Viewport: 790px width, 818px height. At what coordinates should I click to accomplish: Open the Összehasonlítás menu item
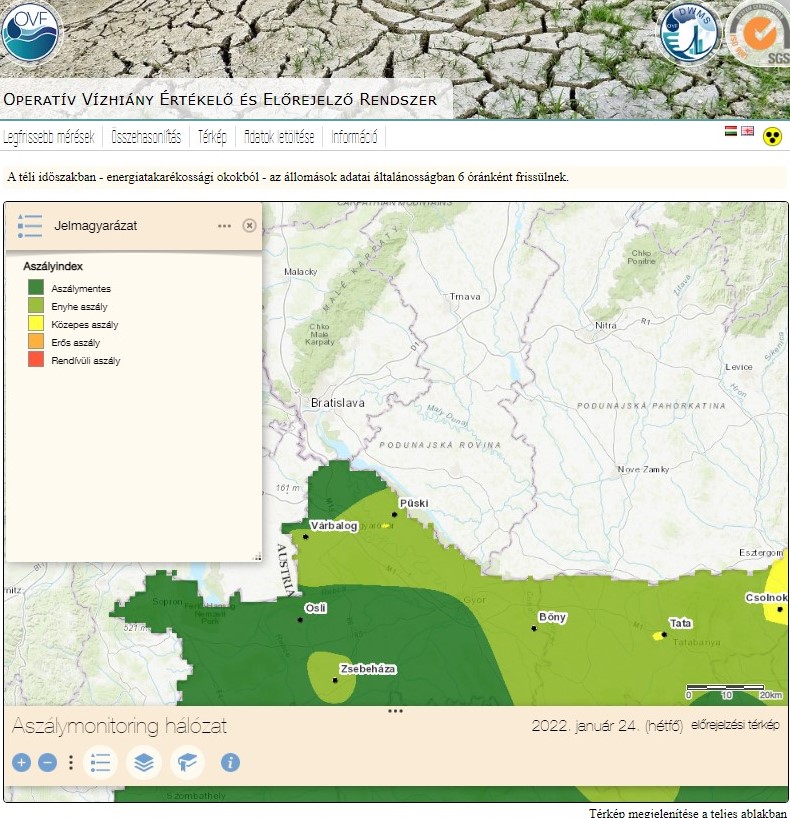(147, 137)
